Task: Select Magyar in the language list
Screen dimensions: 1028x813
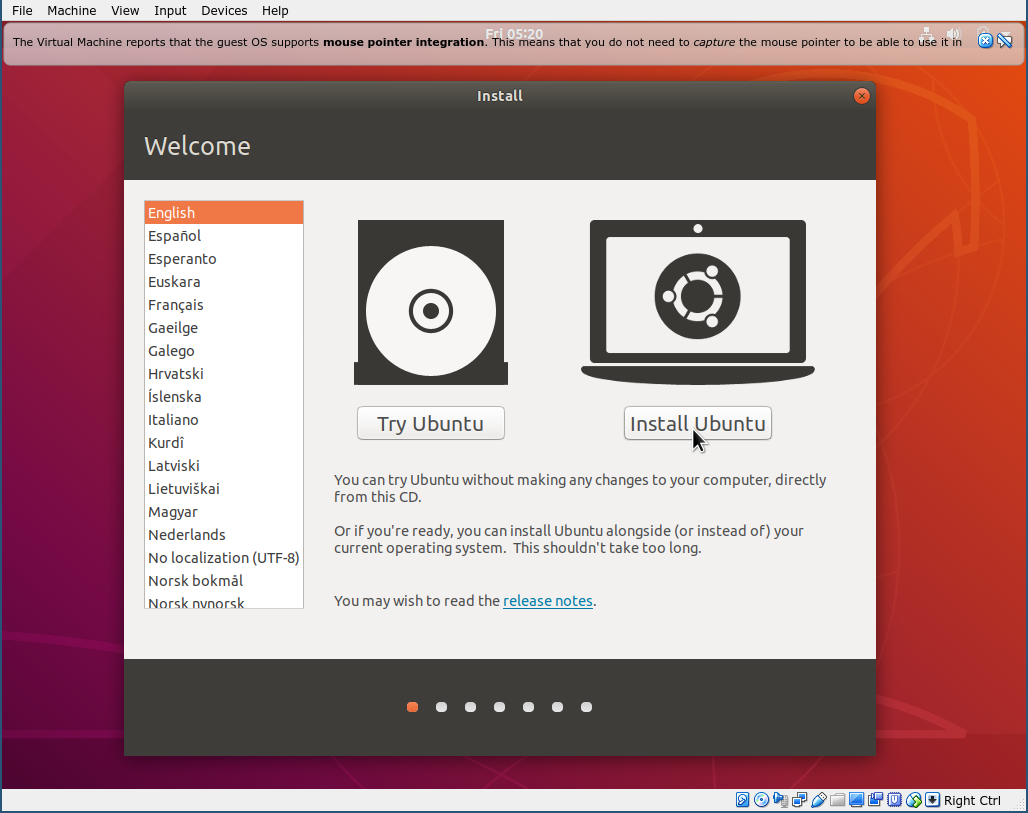Action: (224, 511)
